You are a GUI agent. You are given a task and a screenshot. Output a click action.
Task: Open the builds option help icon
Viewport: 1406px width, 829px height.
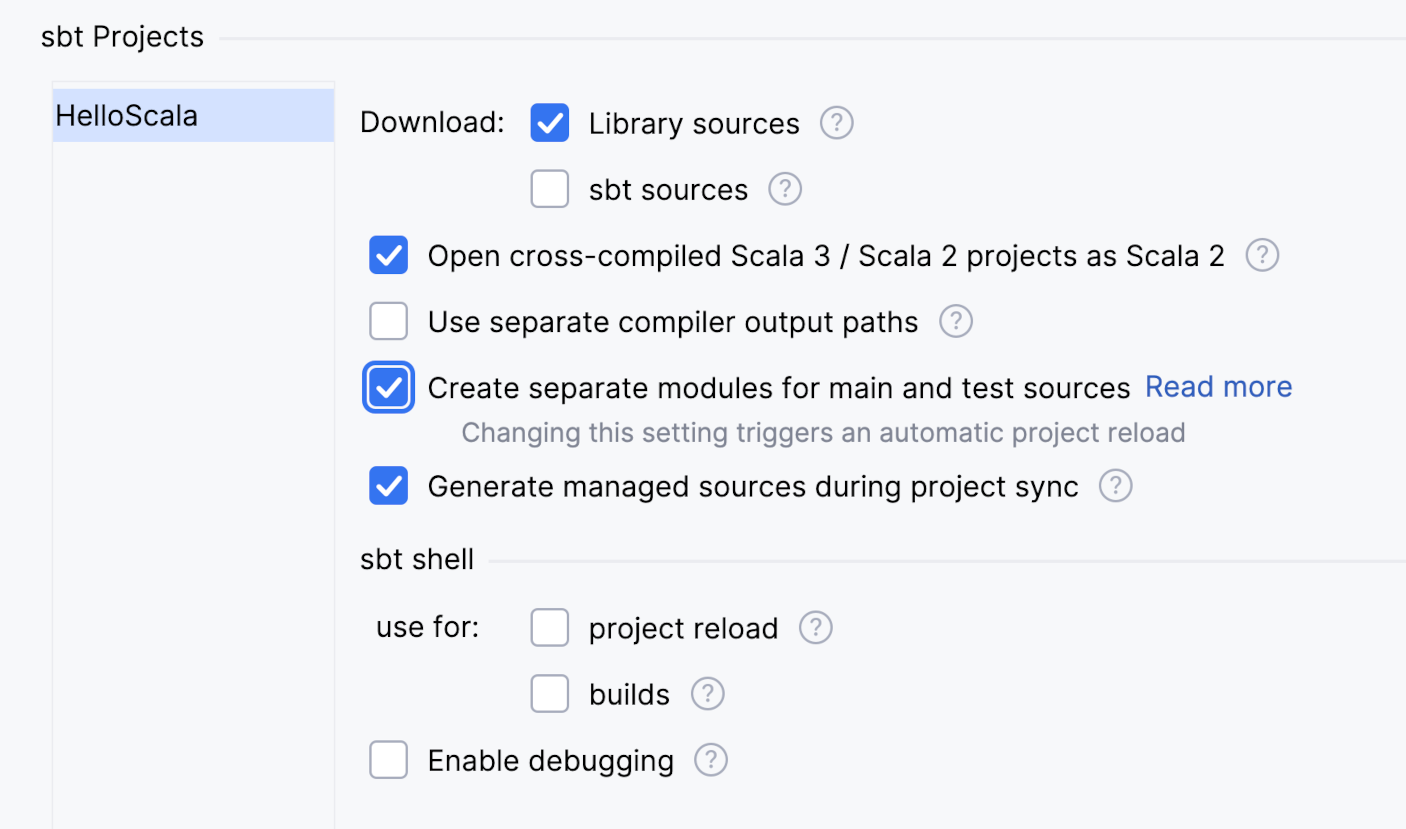(x=707, y=693)
